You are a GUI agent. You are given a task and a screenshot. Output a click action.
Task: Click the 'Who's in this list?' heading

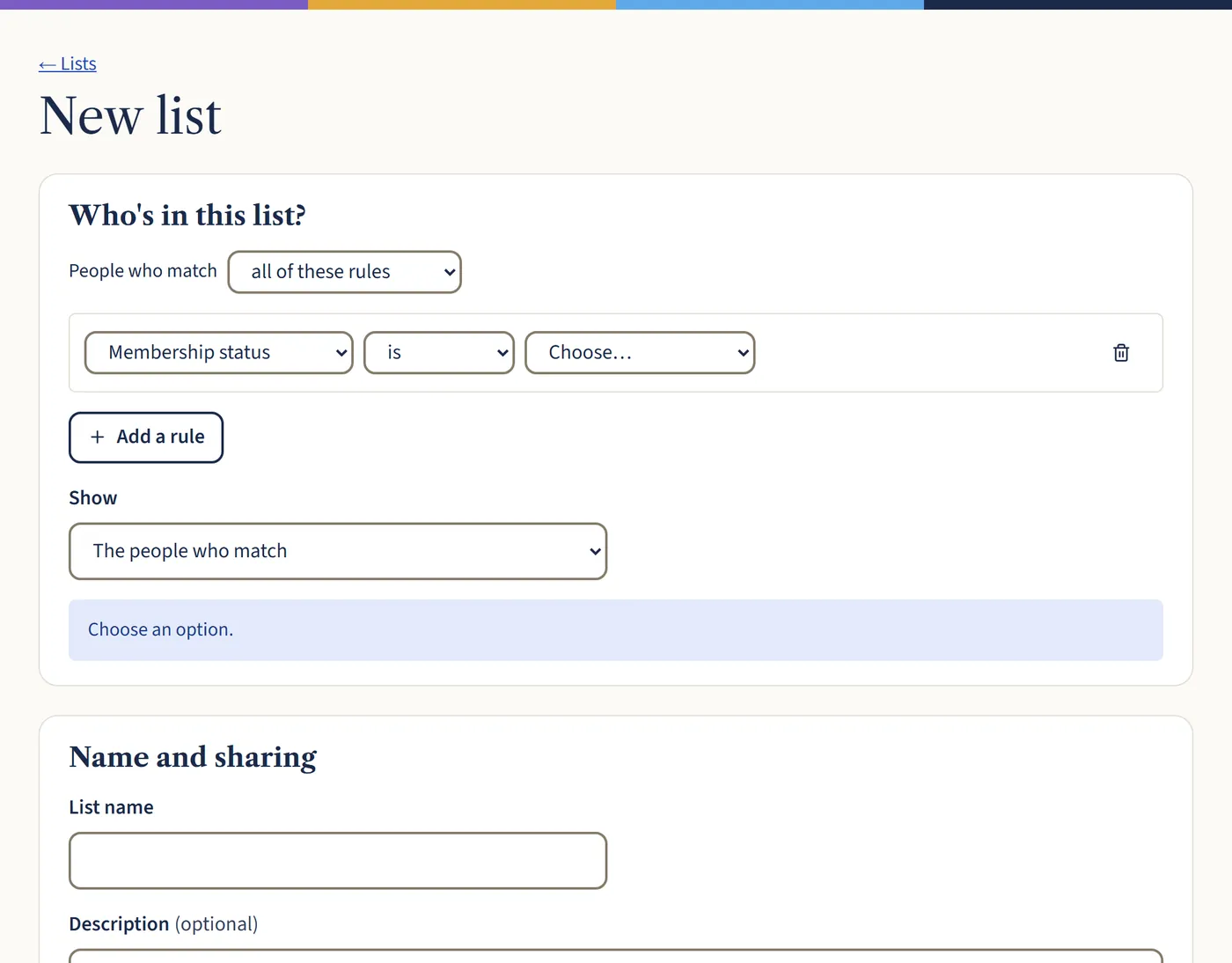click(187, 215)
